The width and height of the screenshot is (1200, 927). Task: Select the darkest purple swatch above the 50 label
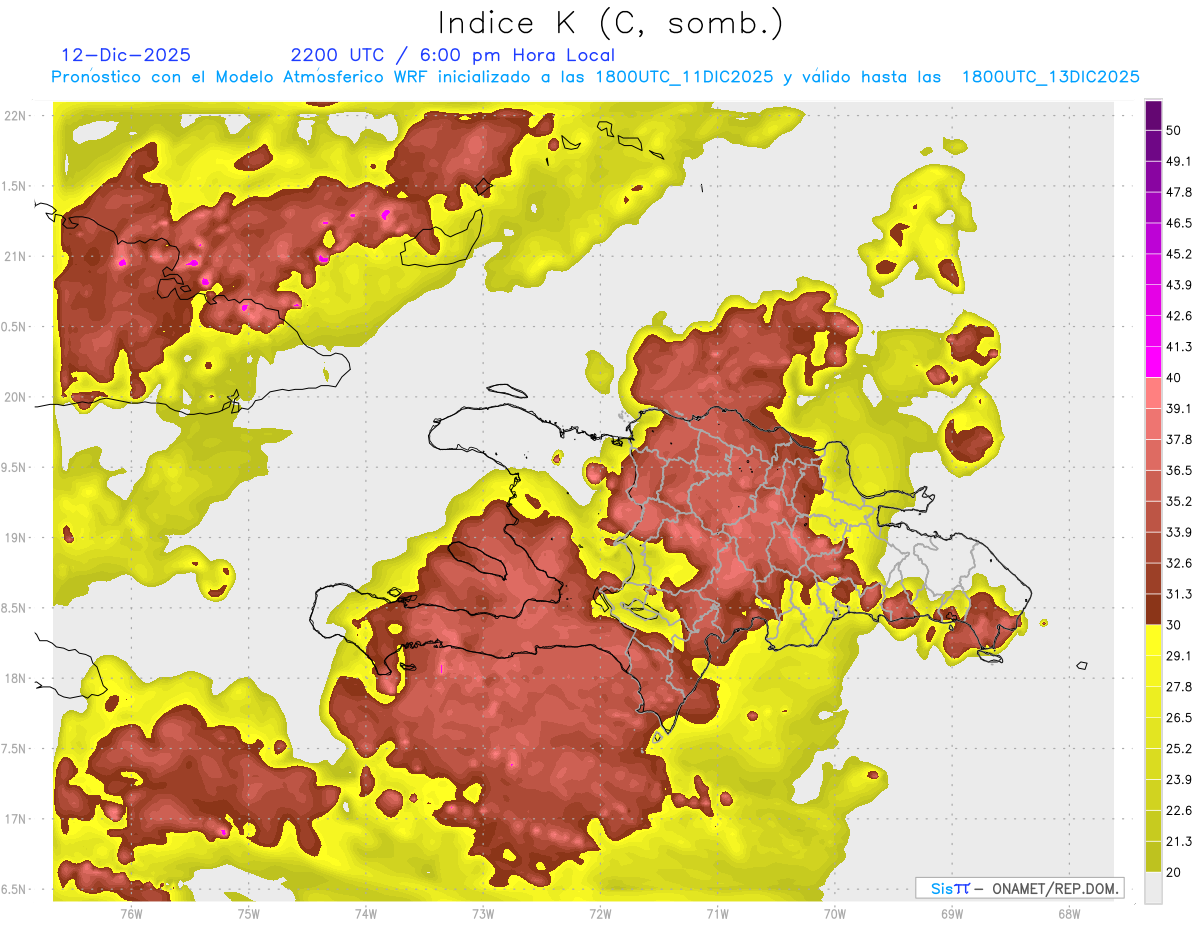(1153, 115)
